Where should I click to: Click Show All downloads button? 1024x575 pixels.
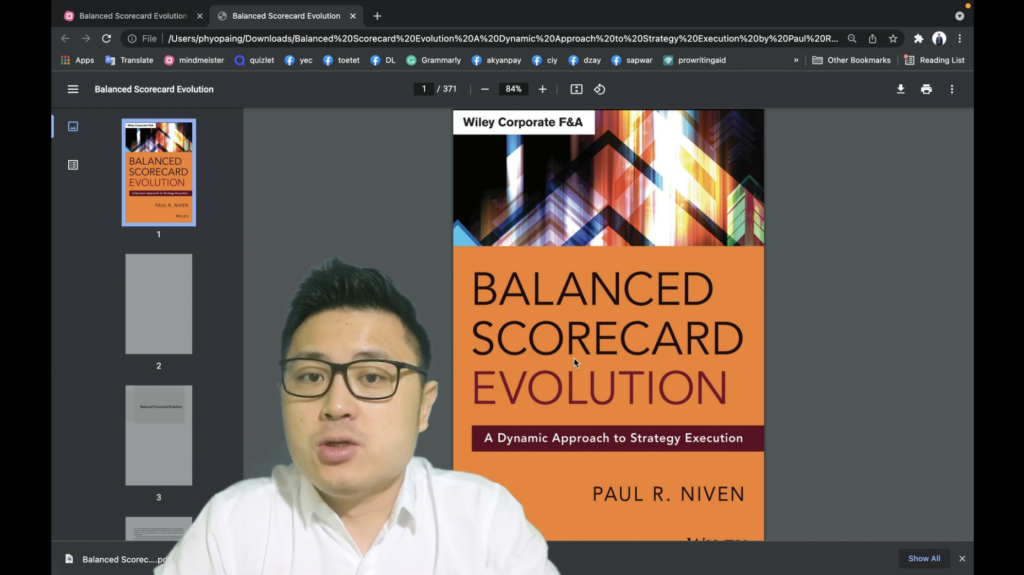click(924, 559)
